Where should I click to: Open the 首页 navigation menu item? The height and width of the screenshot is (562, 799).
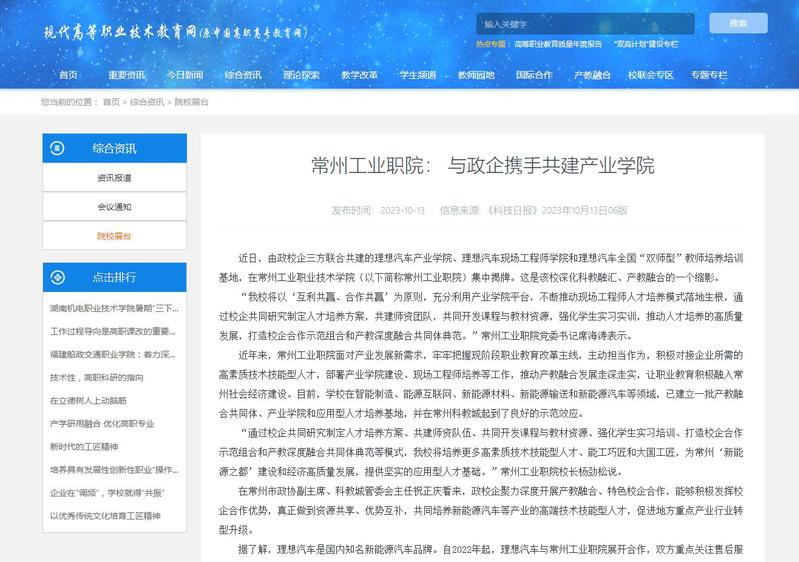(x=68, y=75)
